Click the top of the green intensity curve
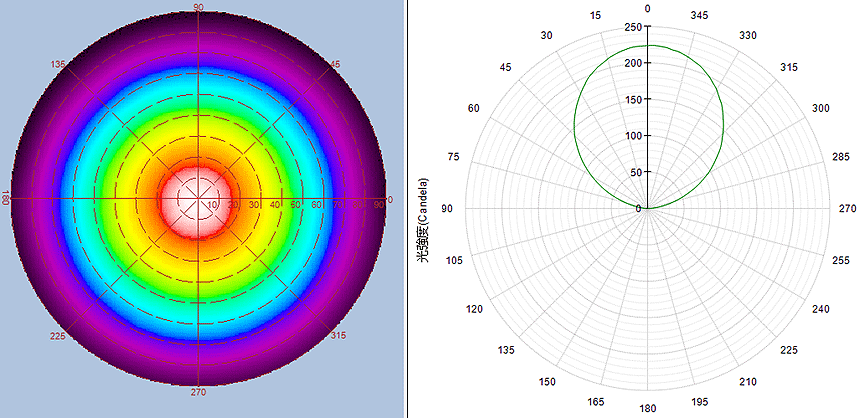 coord(648,45)
